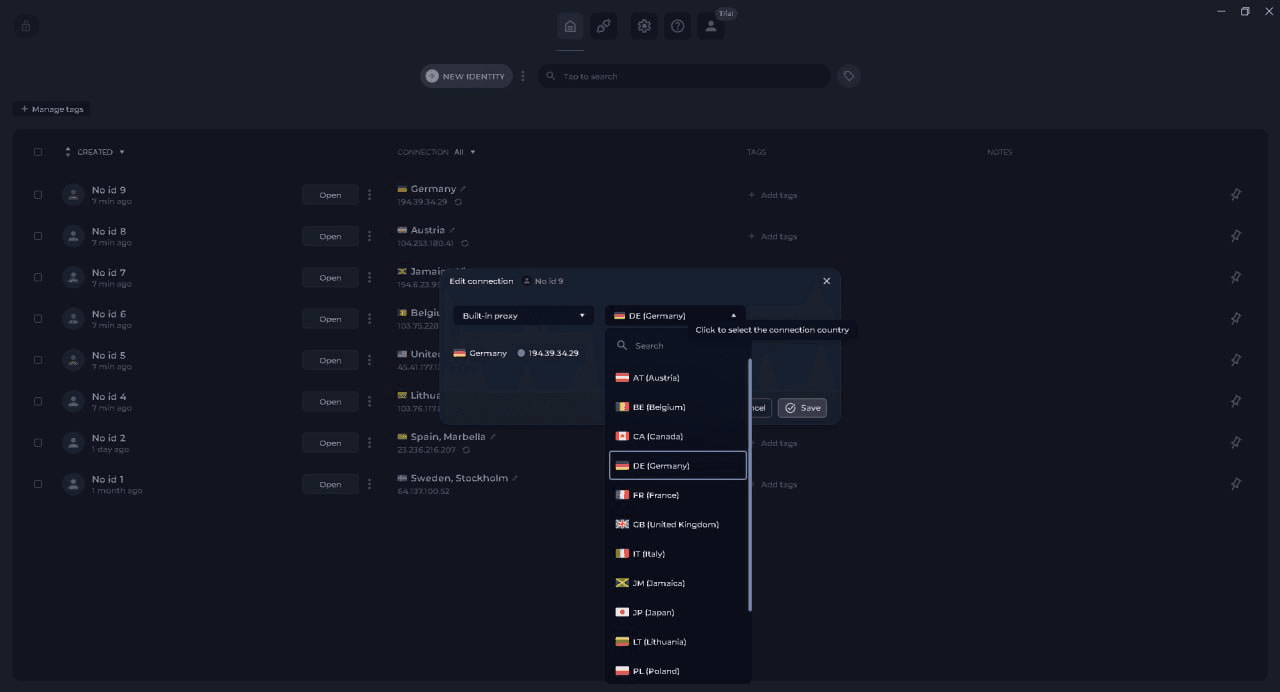Tick the select-all checkbox in table header
This screenshot has width=1280, height=692.
[38, 152]
